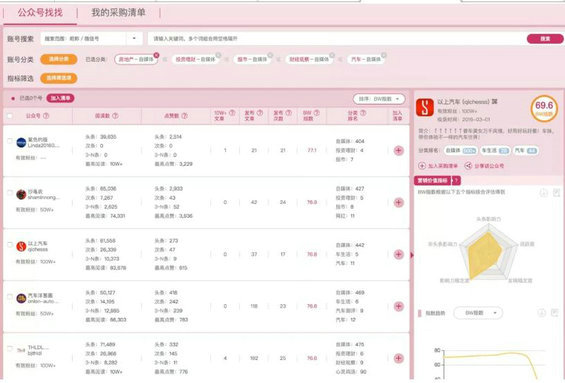The width and height of the screenshot is (565, 383).
Task: Open help icon beside 发布次数 header
Action: point(289,113)
